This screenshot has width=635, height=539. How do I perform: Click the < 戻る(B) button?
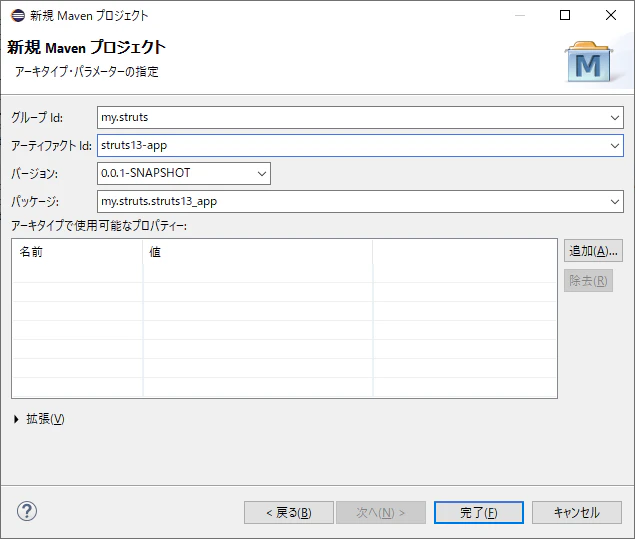289,513
